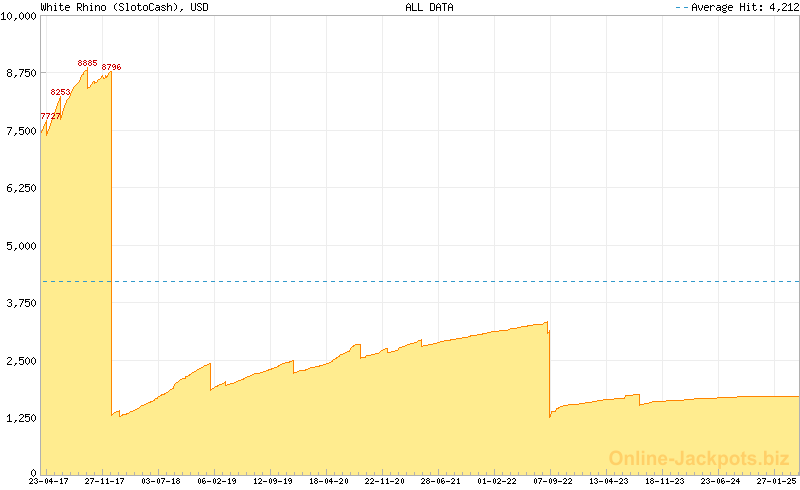The height and width of the screenshot is (490, 800).
Task: Select the 8,750 y-axis gridline label
Action: coord(21,73)
